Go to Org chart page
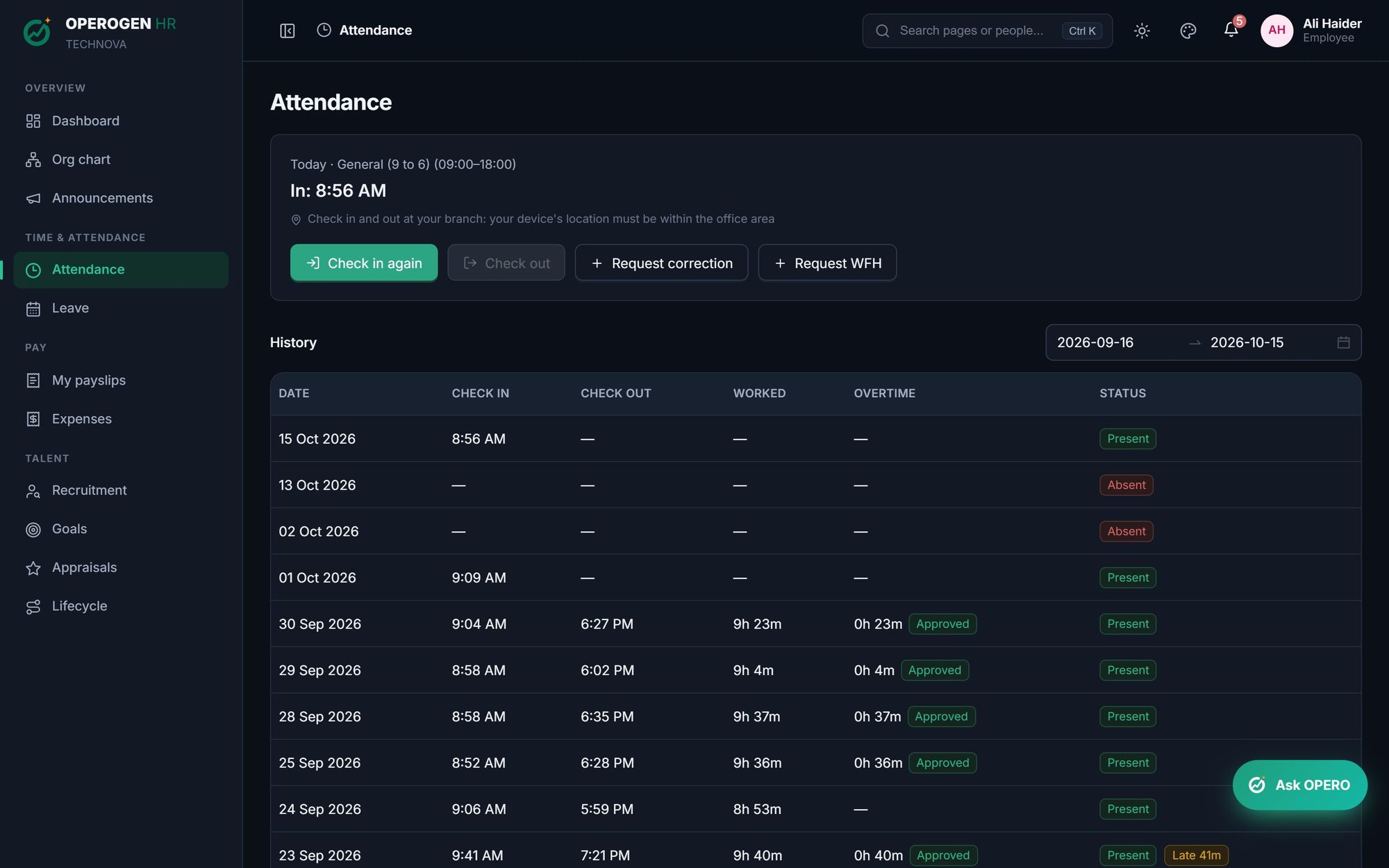Viewport: 1389px width, 868px height. [121, 160]
